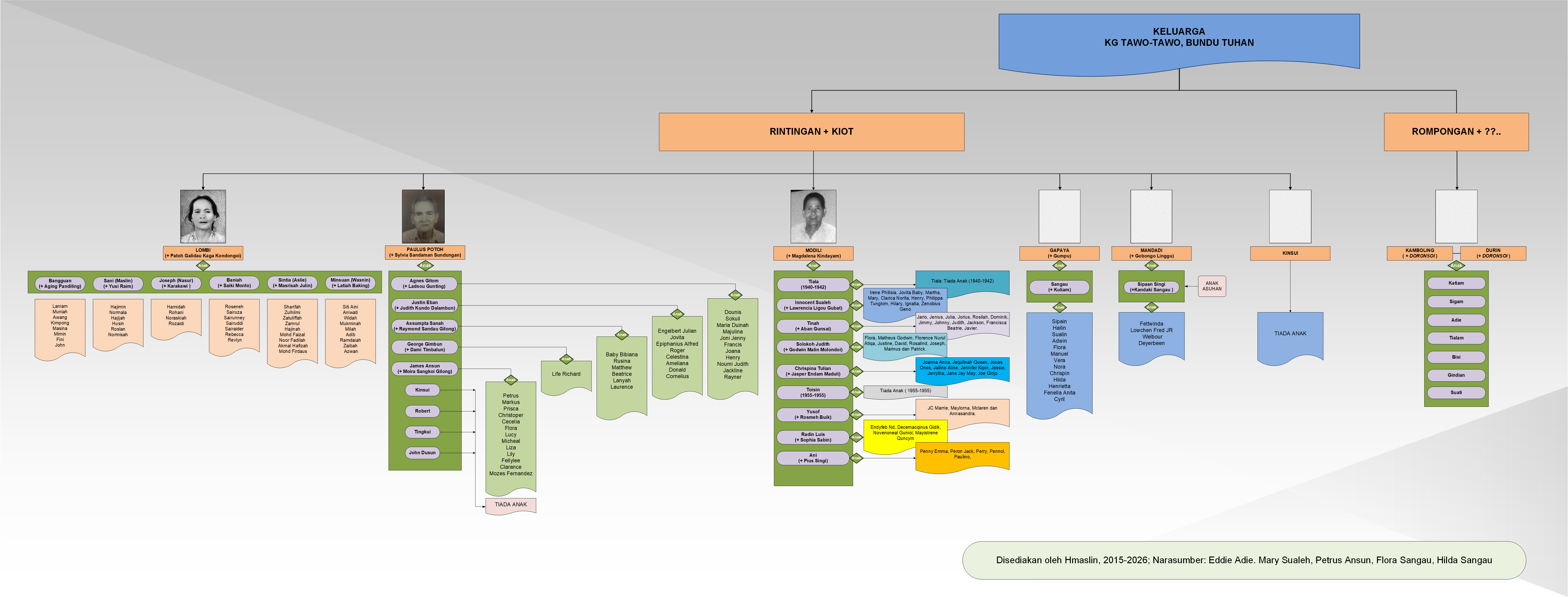
Task: Select the Lombi portrait photo
Action: tap(203, 216)
